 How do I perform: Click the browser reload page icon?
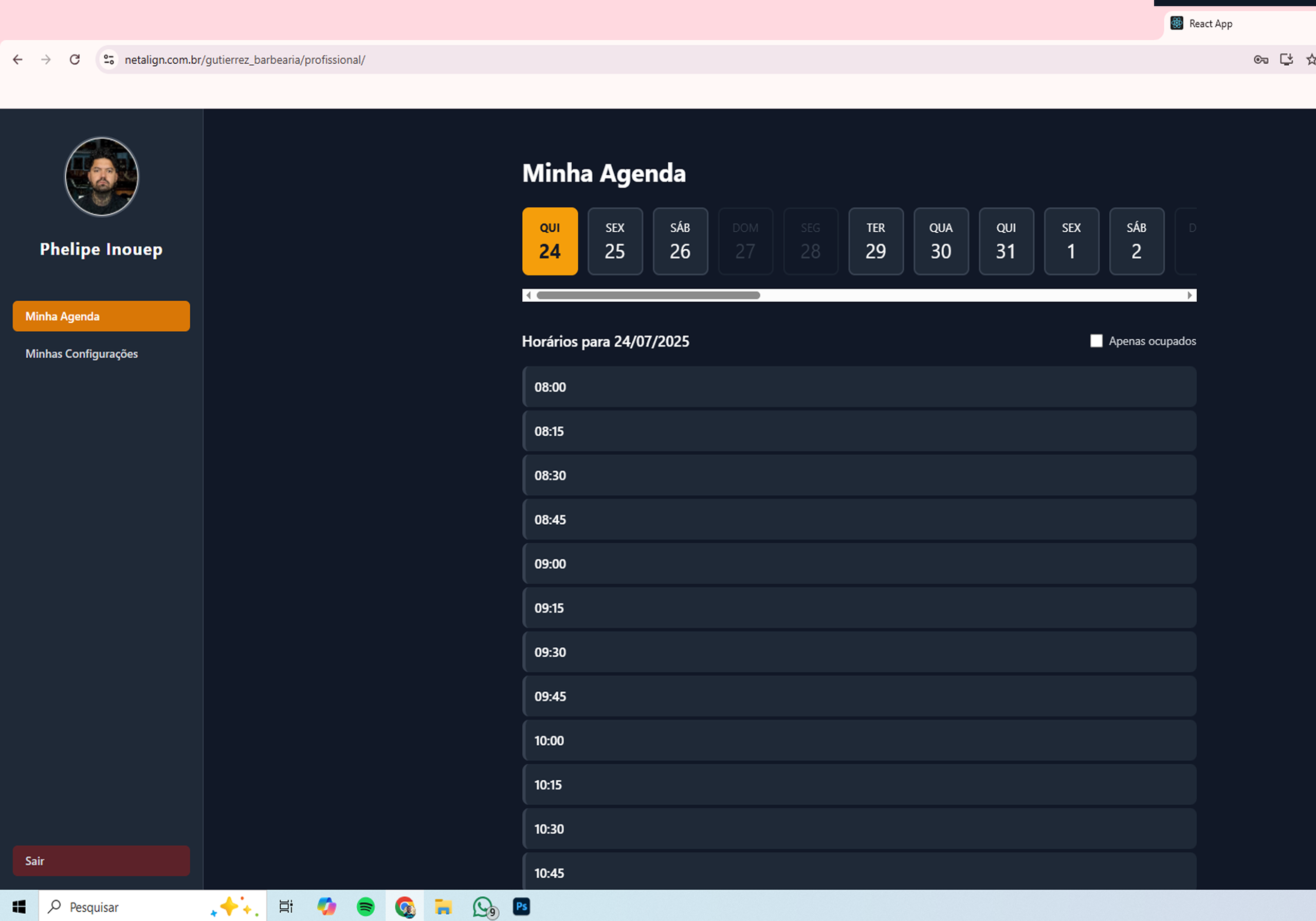[x=75, y=60]
